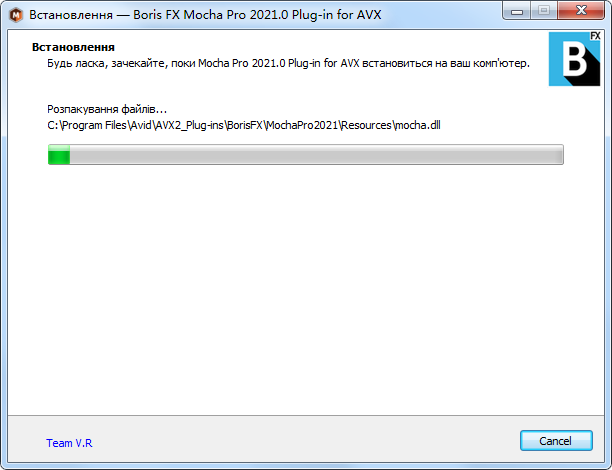The image size is (612, 470).
Task: Click the Розпакування файлів status label
Action: pos(107,109)
